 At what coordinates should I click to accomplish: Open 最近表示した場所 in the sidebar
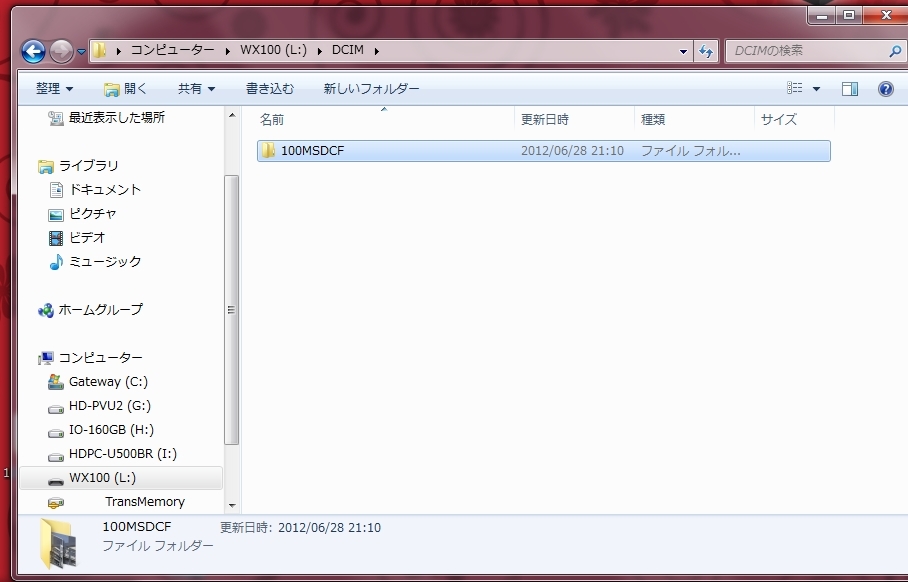point(117,118)
